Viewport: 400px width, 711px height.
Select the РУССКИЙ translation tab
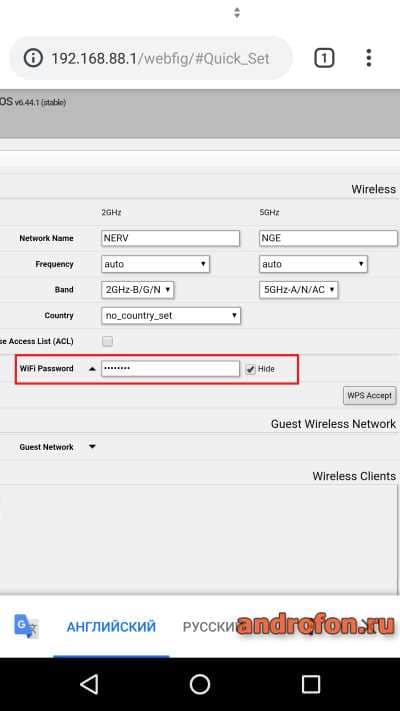[x=211, y=627]
